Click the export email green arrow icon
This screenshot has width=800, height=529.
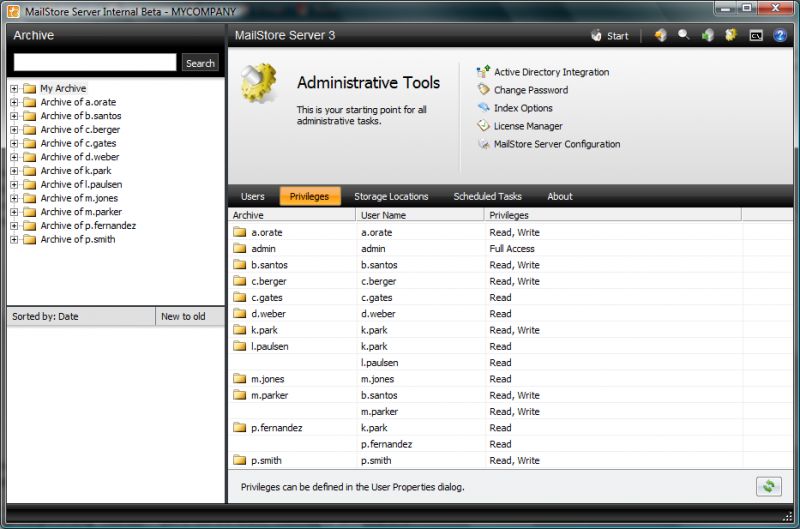[708, 35]
